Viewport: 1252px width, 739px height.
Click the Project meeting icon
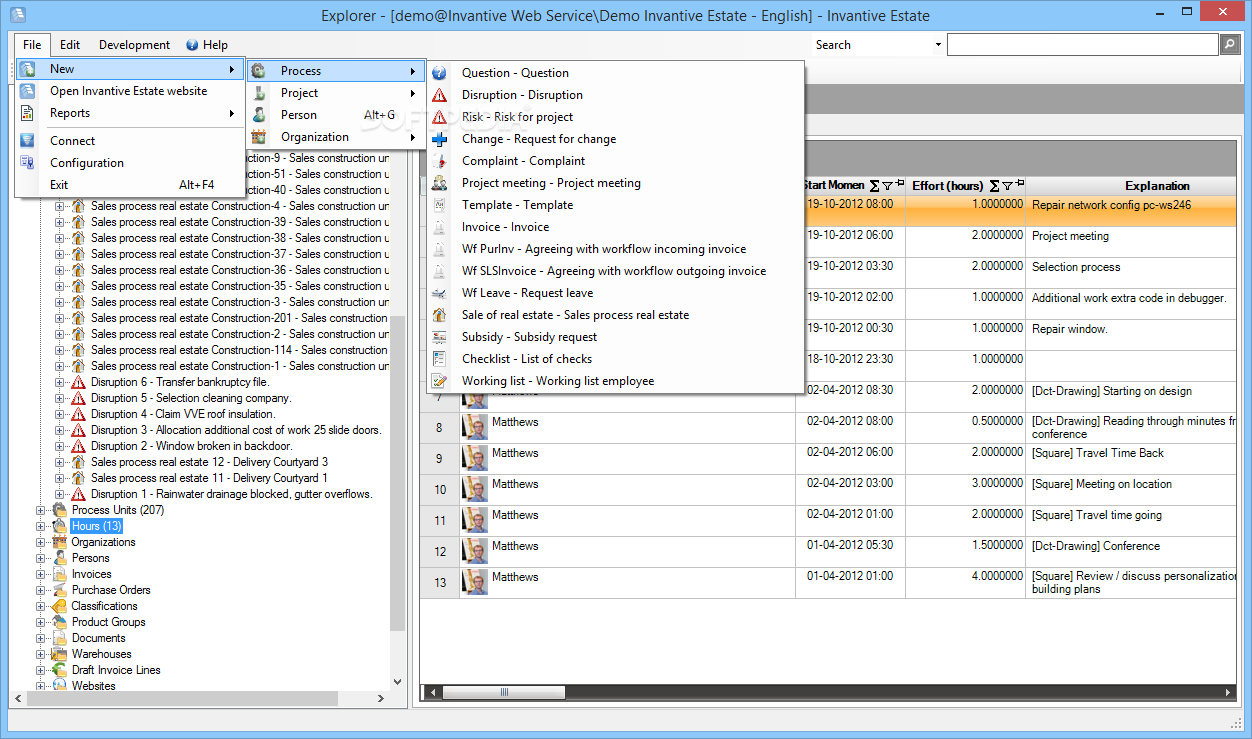click(x=439, y=183)
